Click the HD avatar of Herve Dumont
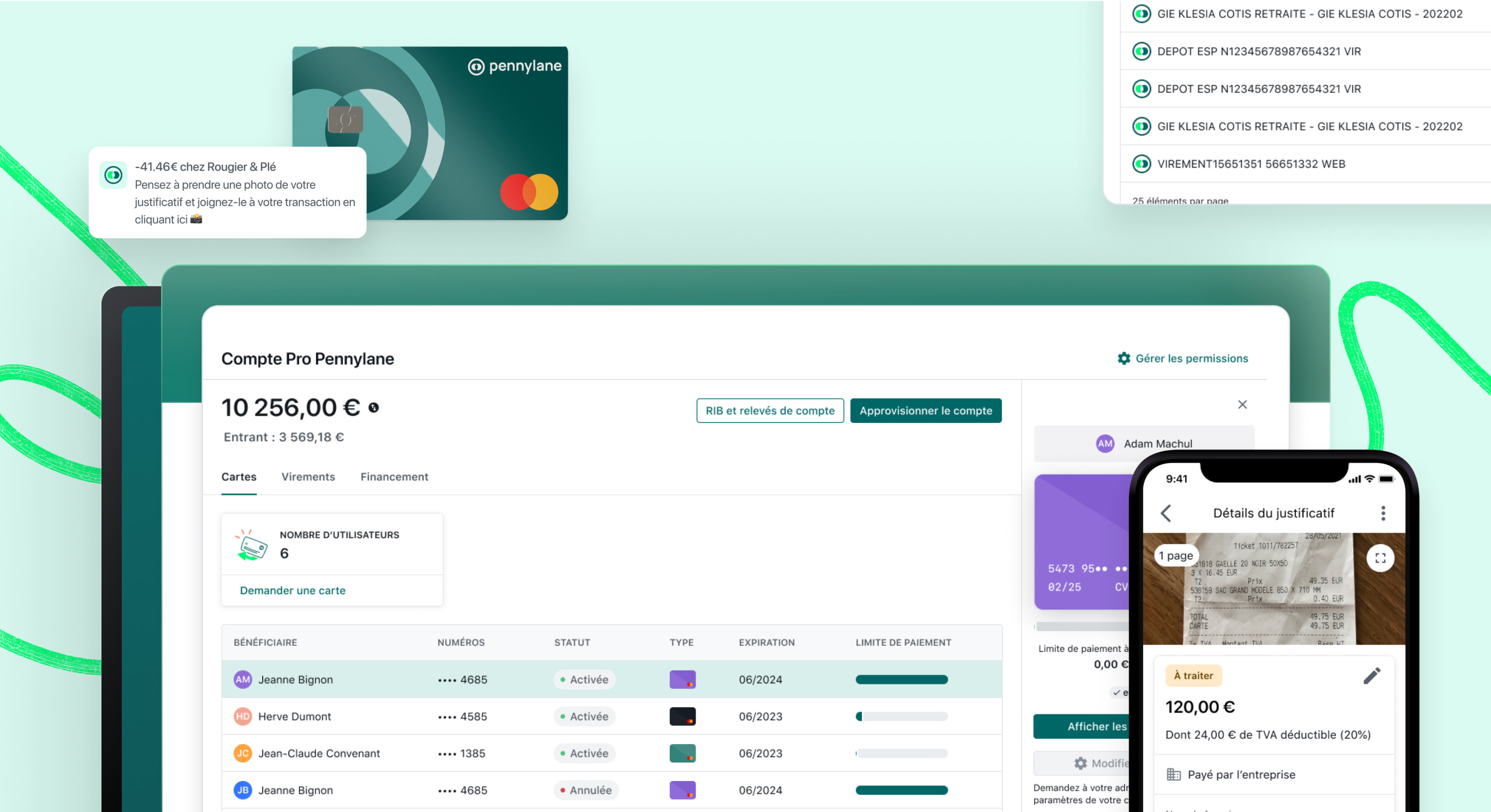1491x812 pixels. (x=243, y=716)
